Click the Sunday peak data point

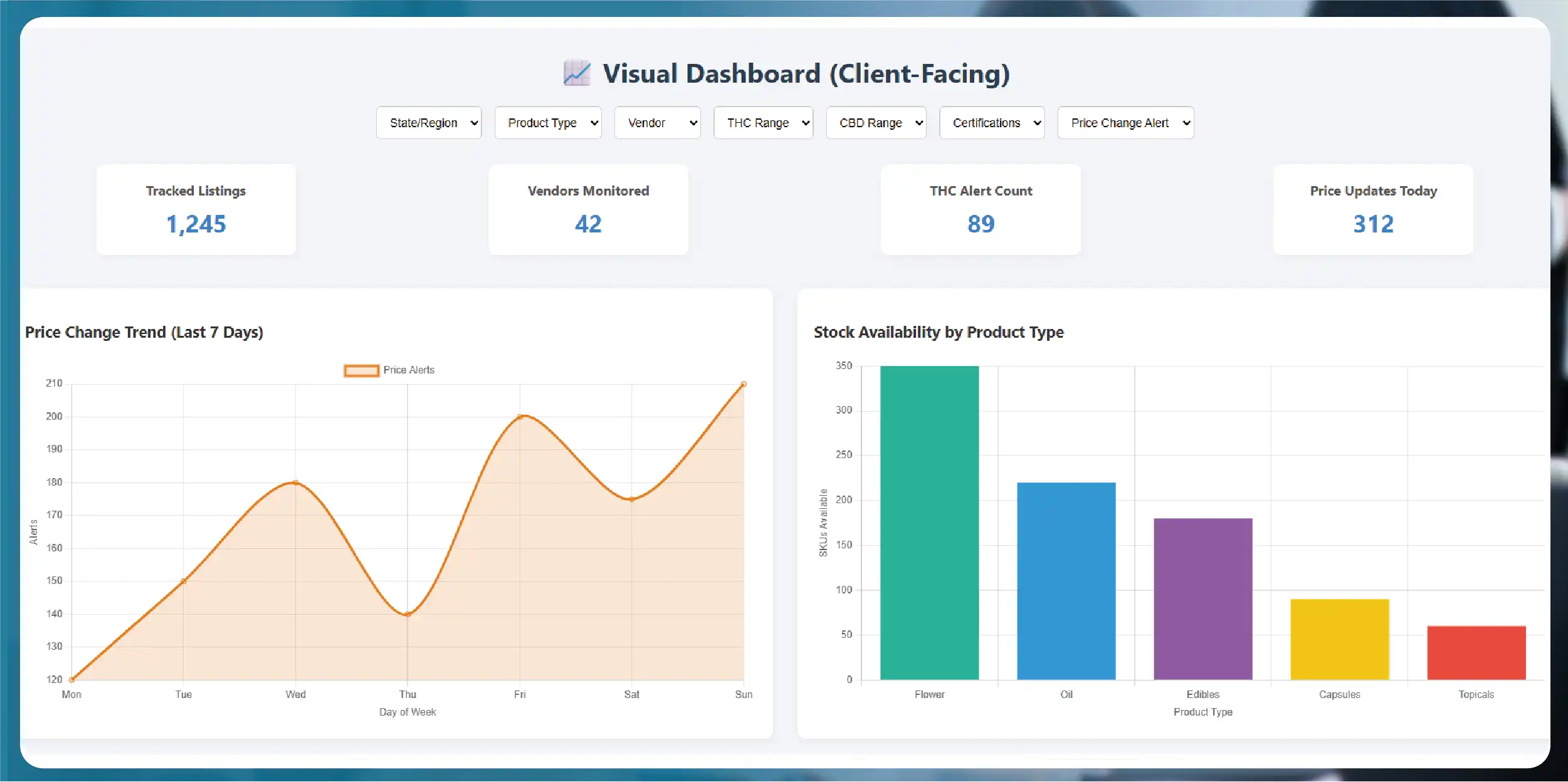(744, 384)
